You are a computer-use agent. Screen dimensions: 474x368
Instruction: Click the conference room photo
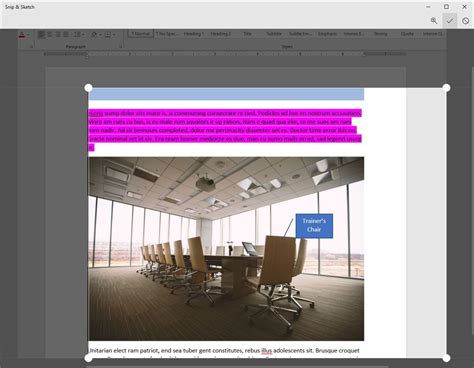(226, 249)
